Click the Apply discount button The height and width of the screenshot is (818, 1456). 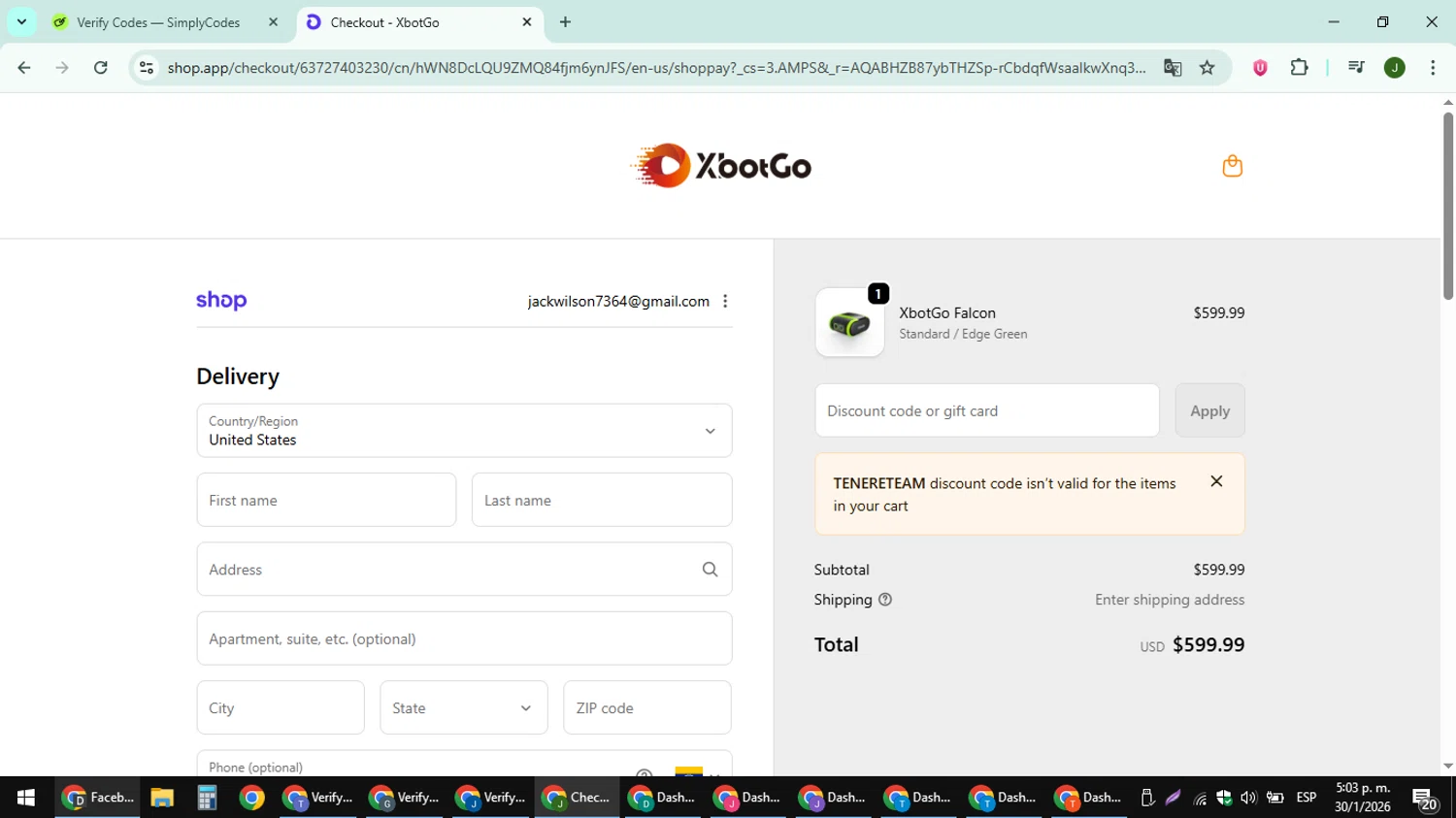coord(1209,410)
